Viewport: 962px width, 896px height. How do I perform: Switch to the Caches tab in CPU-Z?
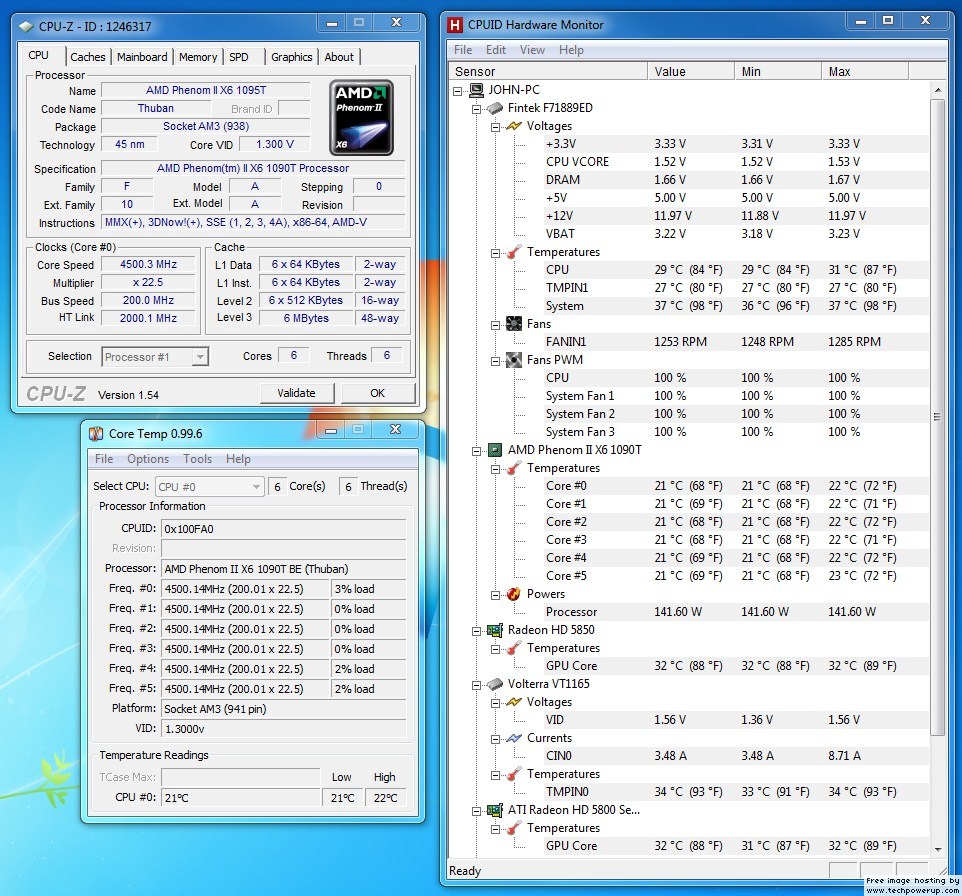(88, 57)
